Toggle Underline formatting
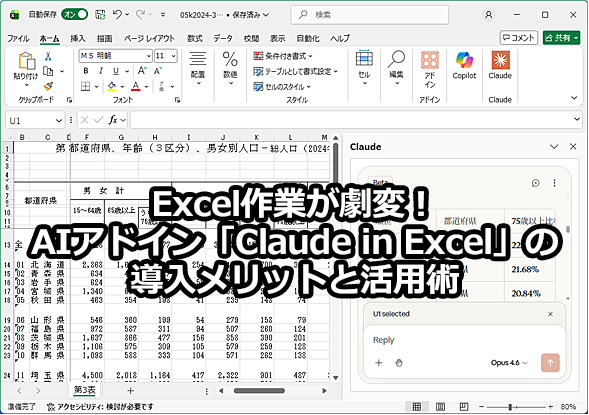The width and height of the screenshot is (589, 415). click(x=116, y=71)
